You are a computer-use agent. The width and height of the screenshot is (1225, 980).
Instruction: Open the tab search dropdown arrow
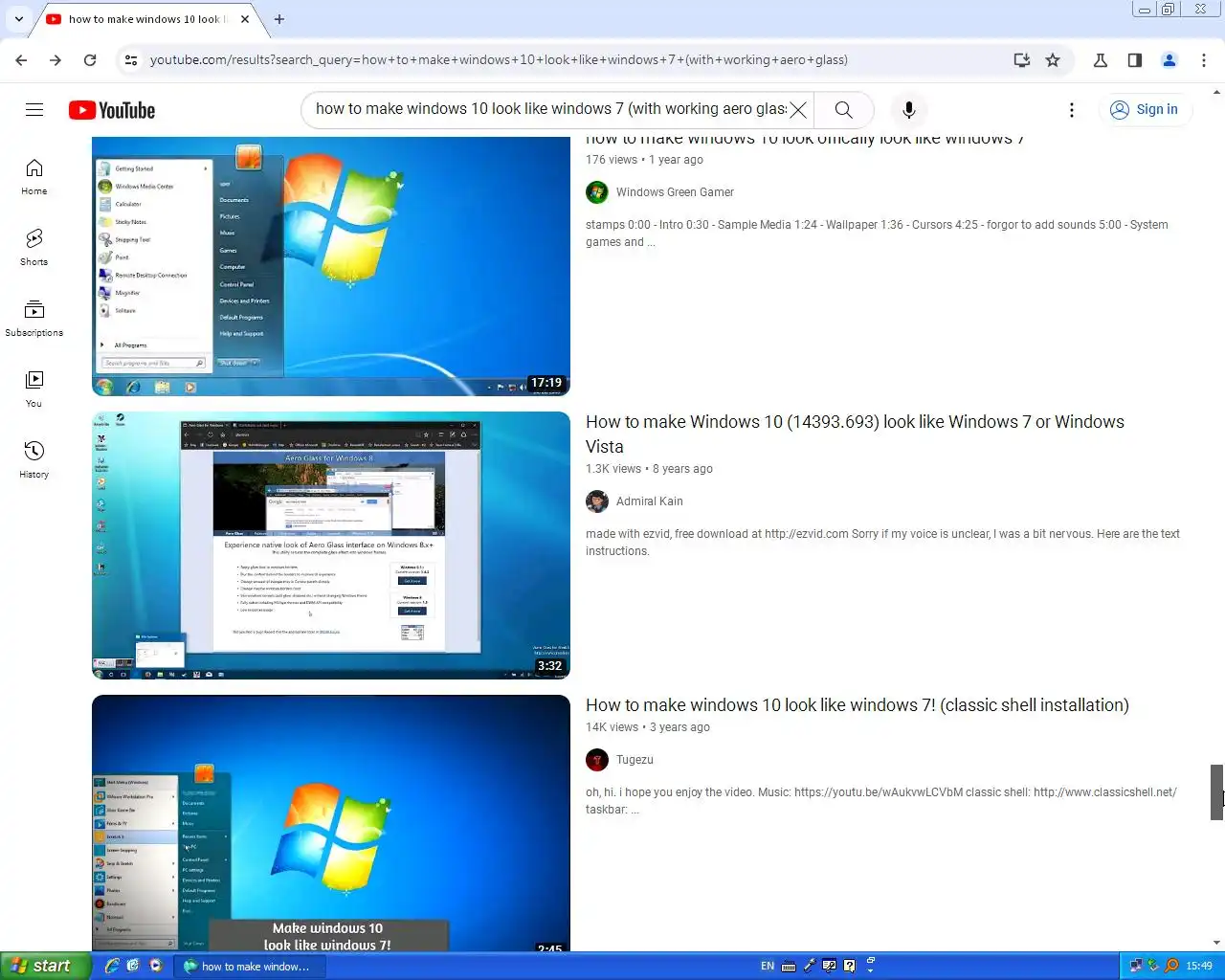[18, 19]
